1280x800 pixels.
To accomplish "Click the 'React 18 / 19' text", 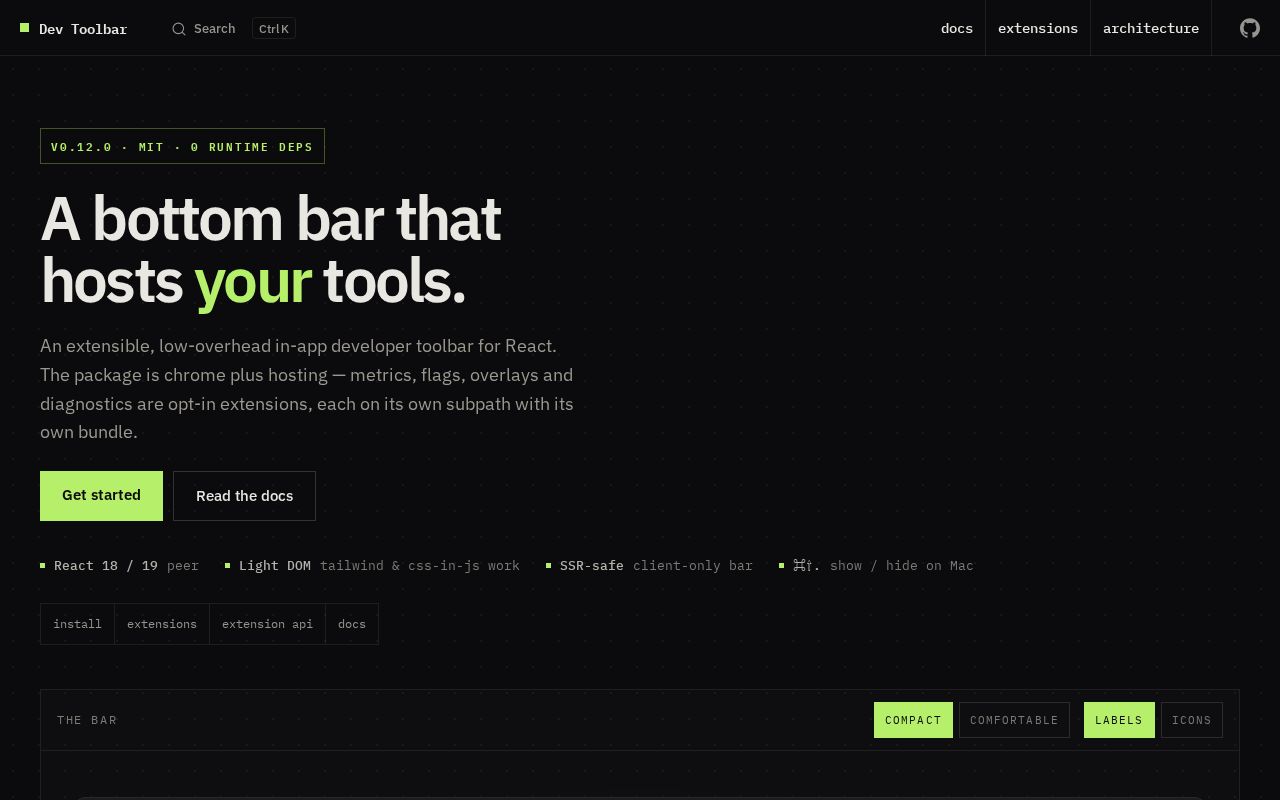I will [106, 566].
